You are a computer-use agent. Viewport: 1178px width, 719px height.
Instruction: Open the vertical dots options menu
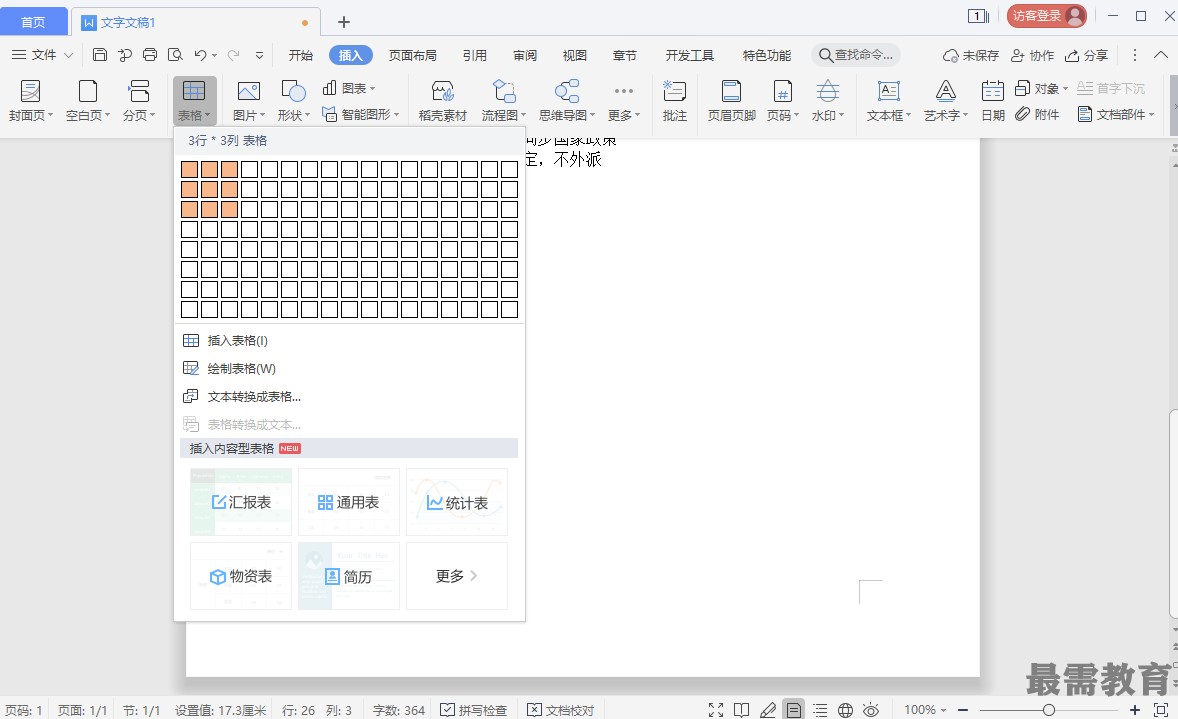1134,55
